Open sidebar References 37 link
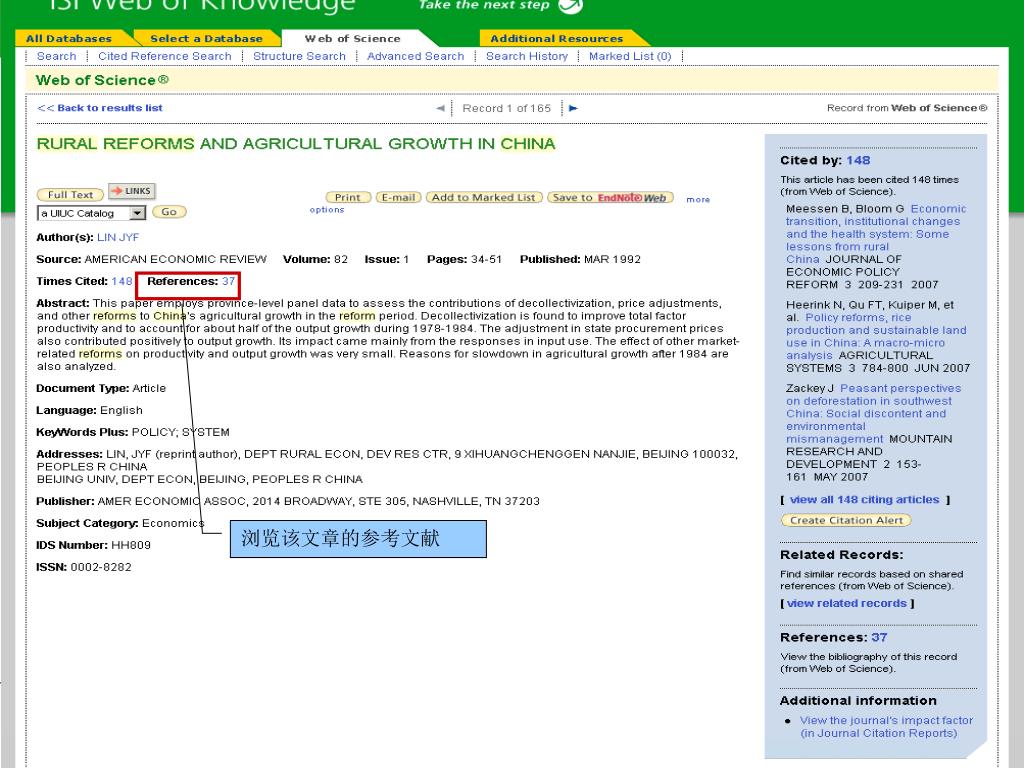The height and width of the screenshot is (768, 1024). [x=879, y=637]
